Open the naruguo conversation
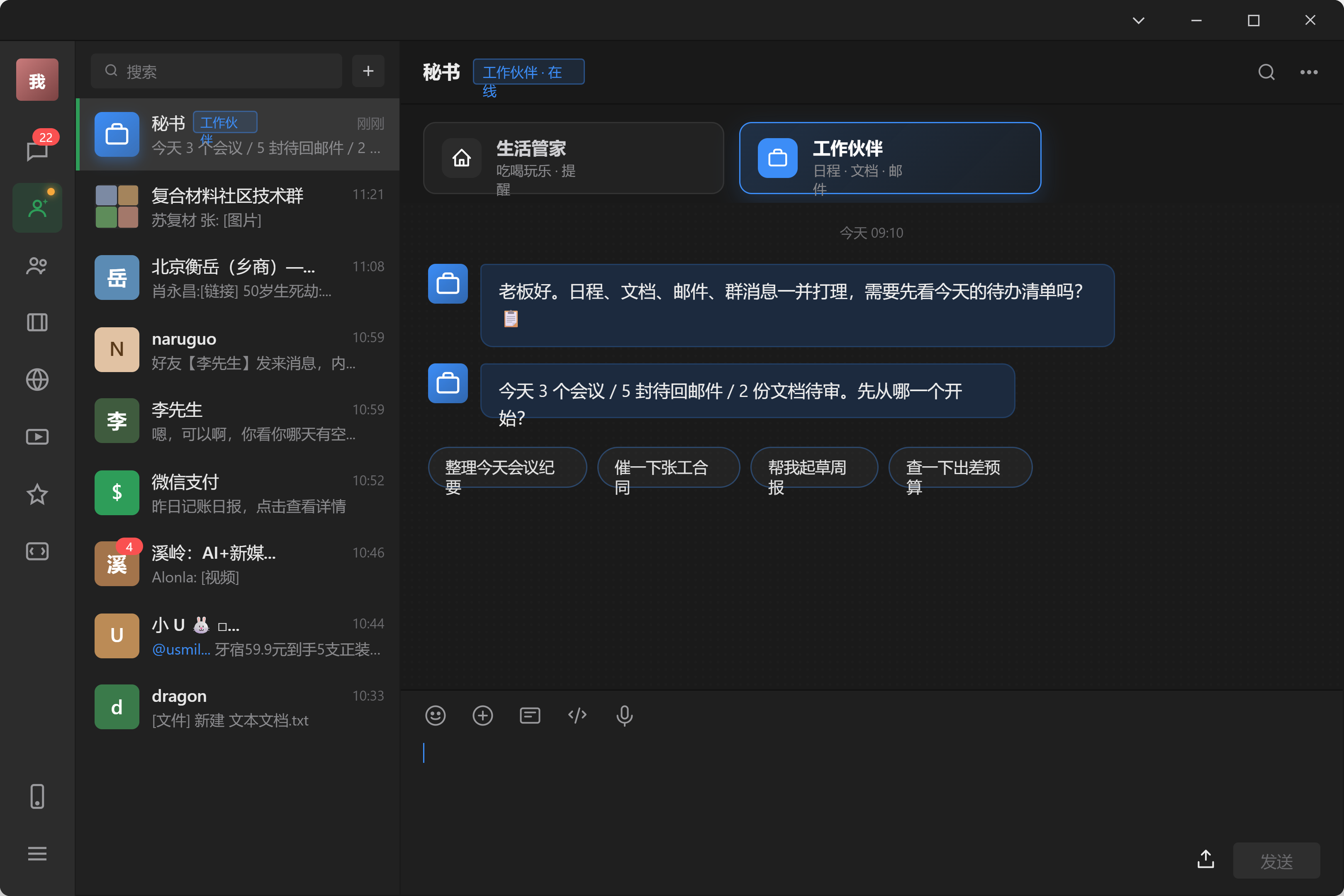This screenshot has width=1344, height=896. click(238, 349)
